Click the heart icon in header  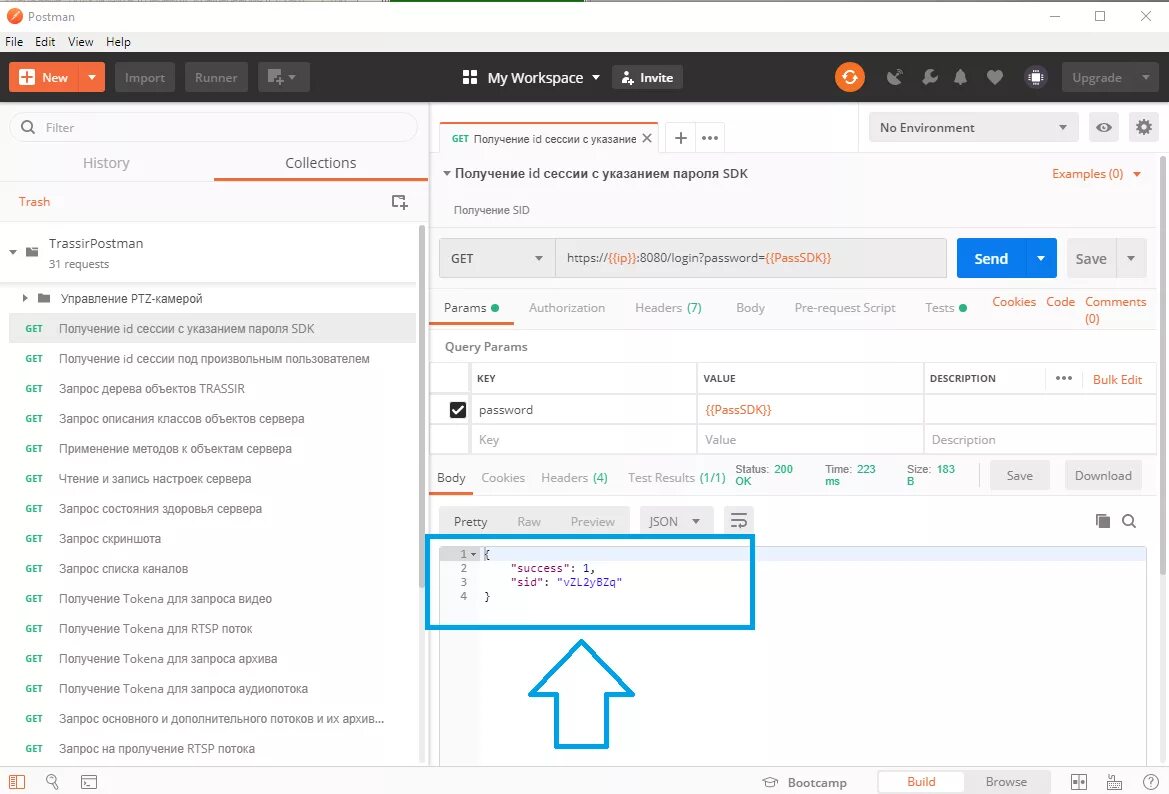(x=995, y=77)
